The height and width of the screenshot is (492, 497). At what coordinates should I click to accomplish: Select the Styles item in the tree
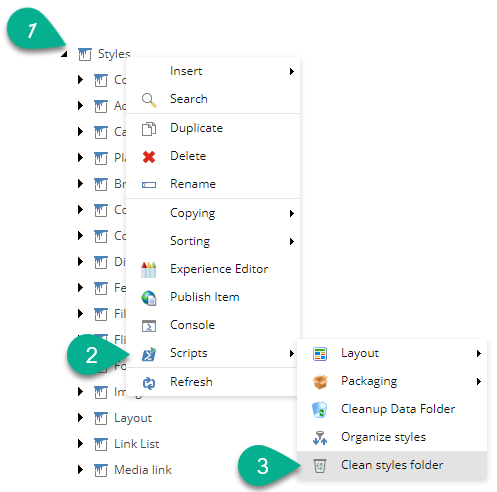(x=114, y=54)
